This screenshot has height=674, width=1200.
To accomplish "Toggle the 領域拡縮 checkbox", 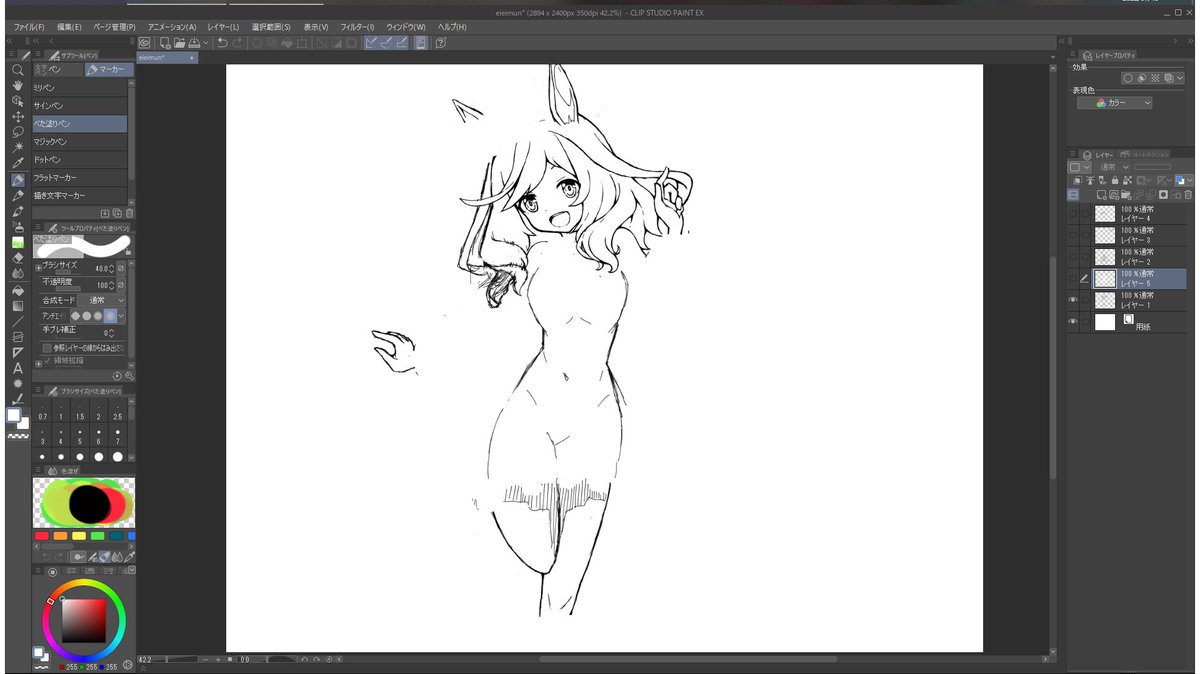I will [47, 360].
